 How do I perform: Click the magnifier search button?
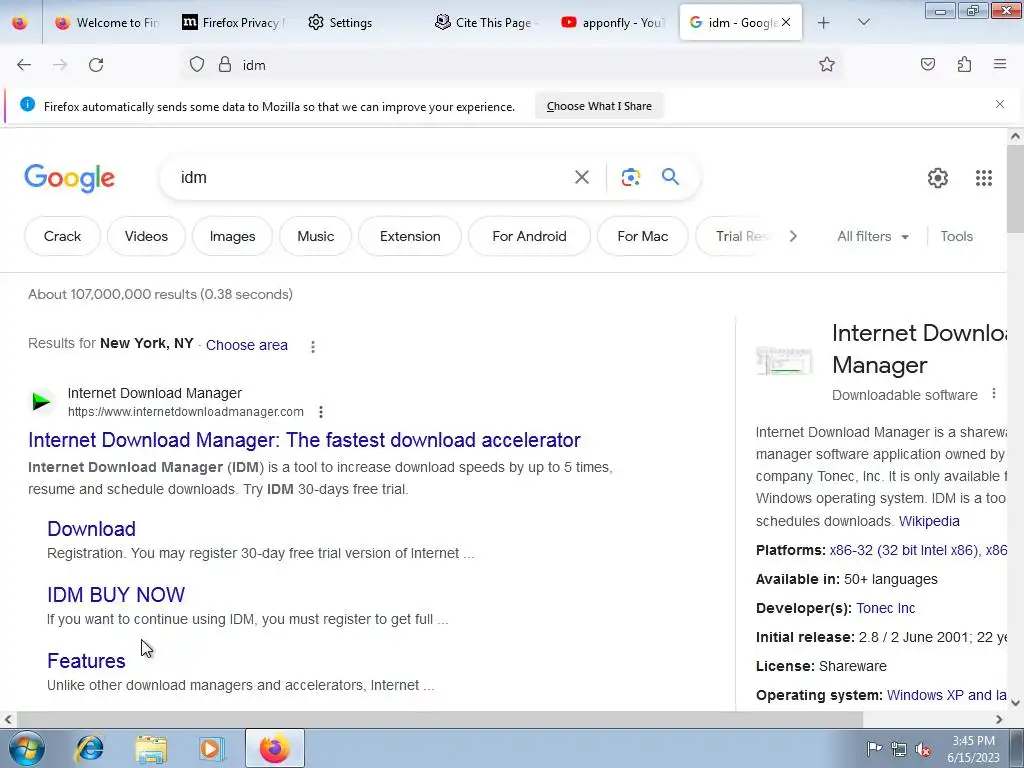670,176
